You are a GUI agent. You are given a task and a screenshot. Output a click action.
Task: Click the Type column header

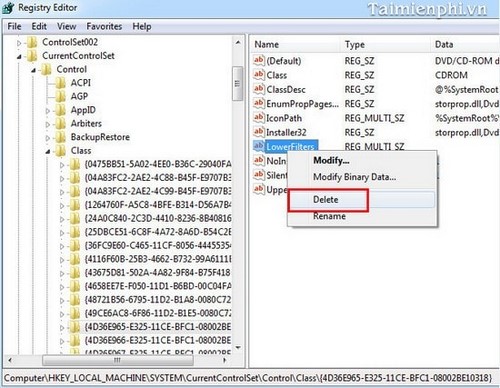pos(385,45)
